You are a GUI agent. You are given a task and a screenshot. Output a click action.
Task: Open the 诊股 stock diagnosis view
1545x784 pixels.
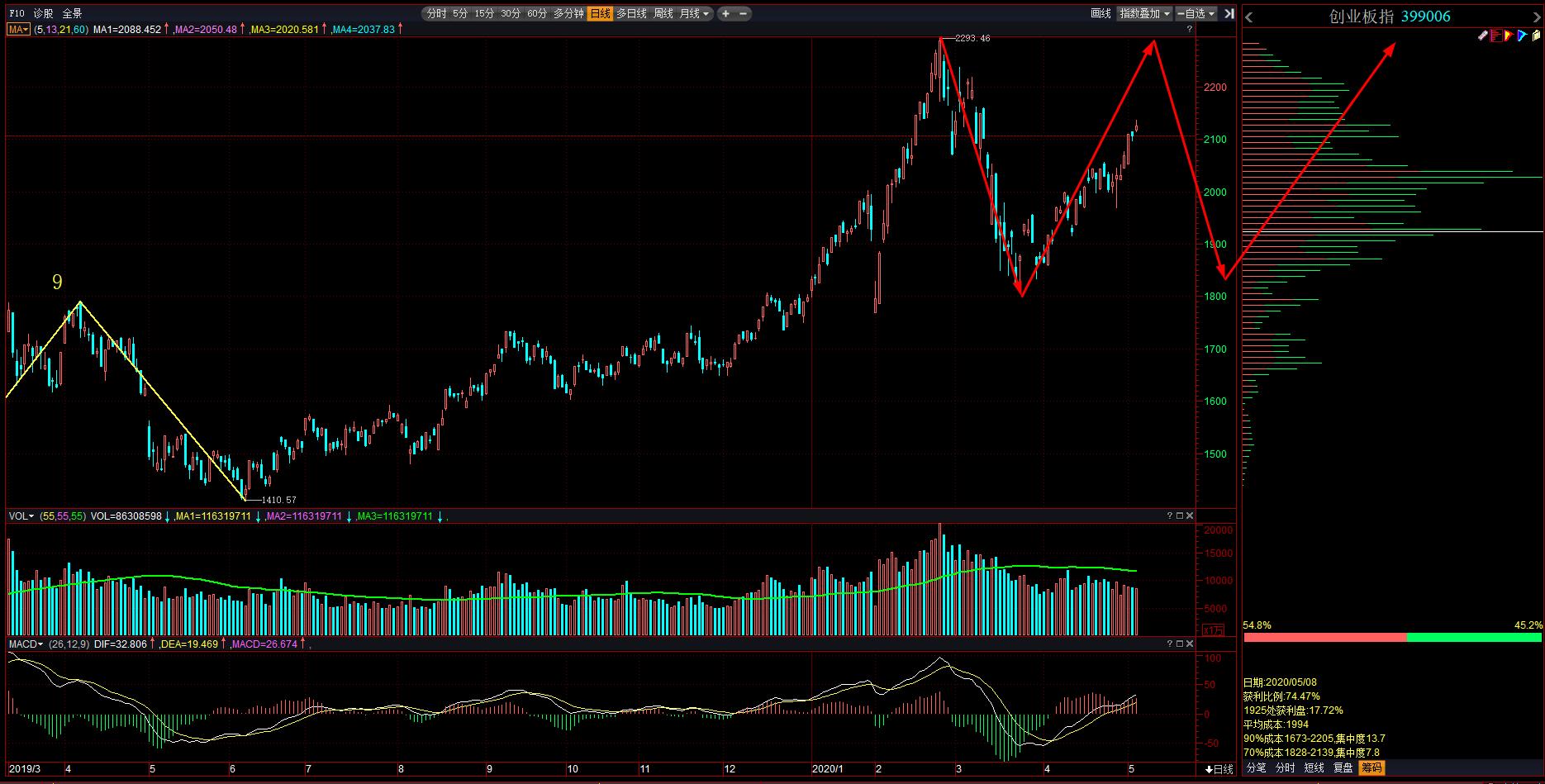coord(44,13)
